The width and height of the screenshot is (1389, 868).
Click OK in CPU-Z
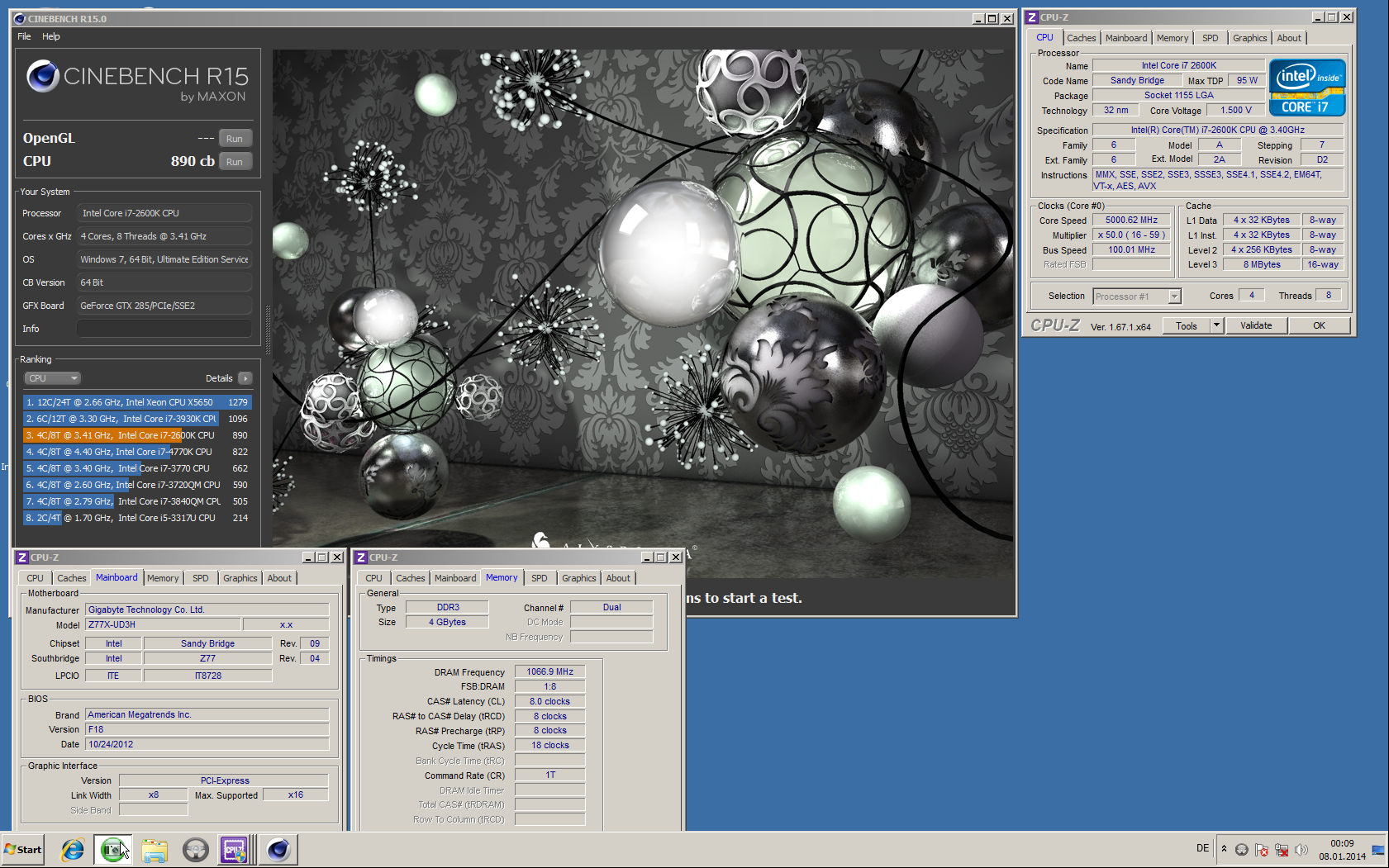(1319, 326)
